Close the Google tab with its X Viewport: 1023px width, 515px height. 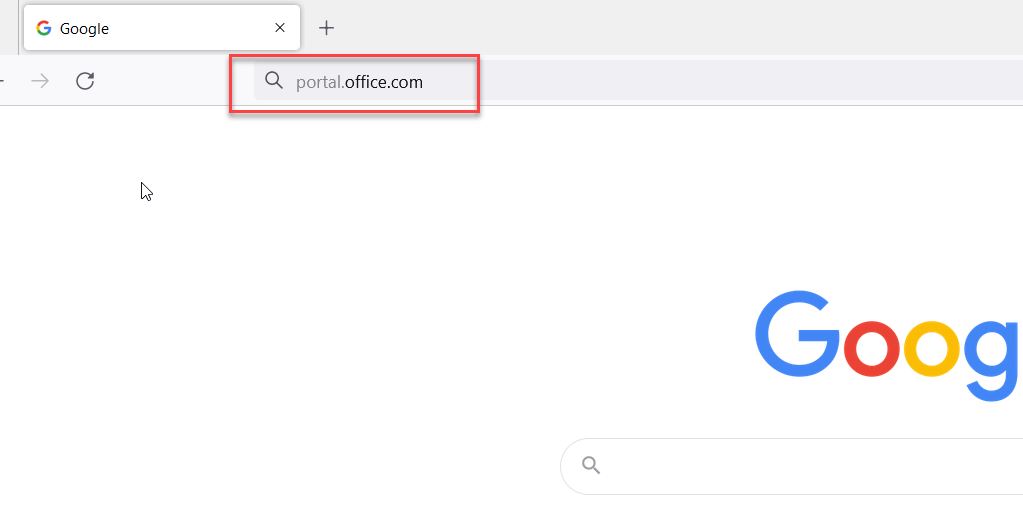[280, 27]
